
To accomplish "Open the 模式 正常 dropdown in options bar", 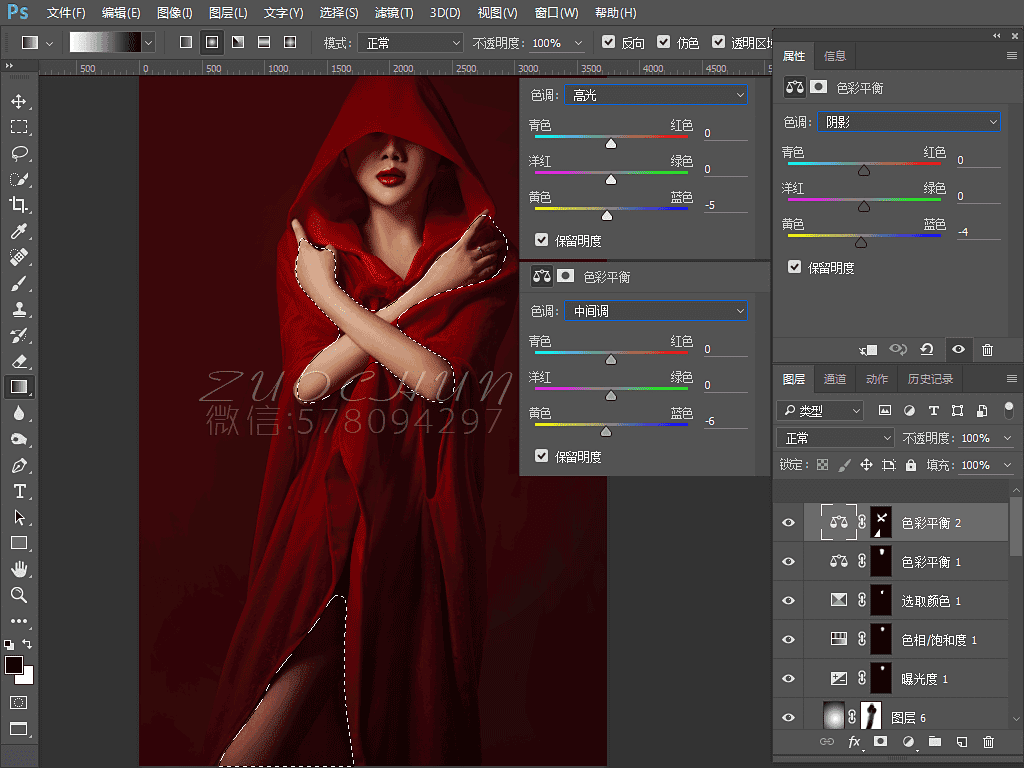I will point(412,43).
